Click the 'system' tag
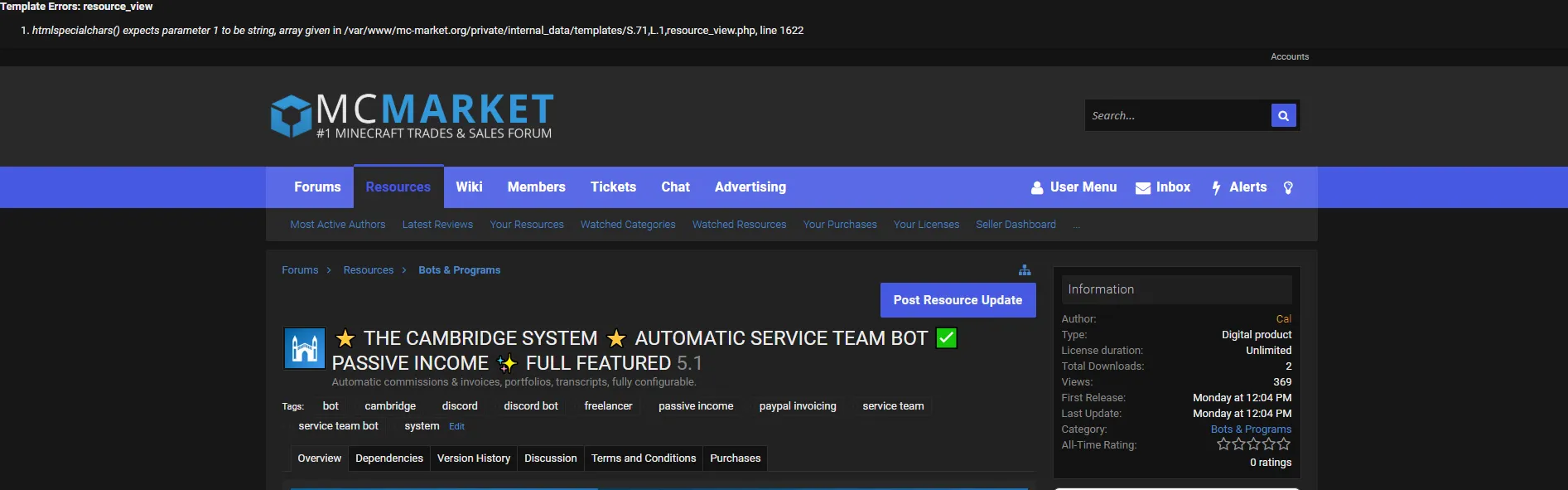Image resolution: width=1568 pixels, height=490 pixels. (x=422, y=426)
